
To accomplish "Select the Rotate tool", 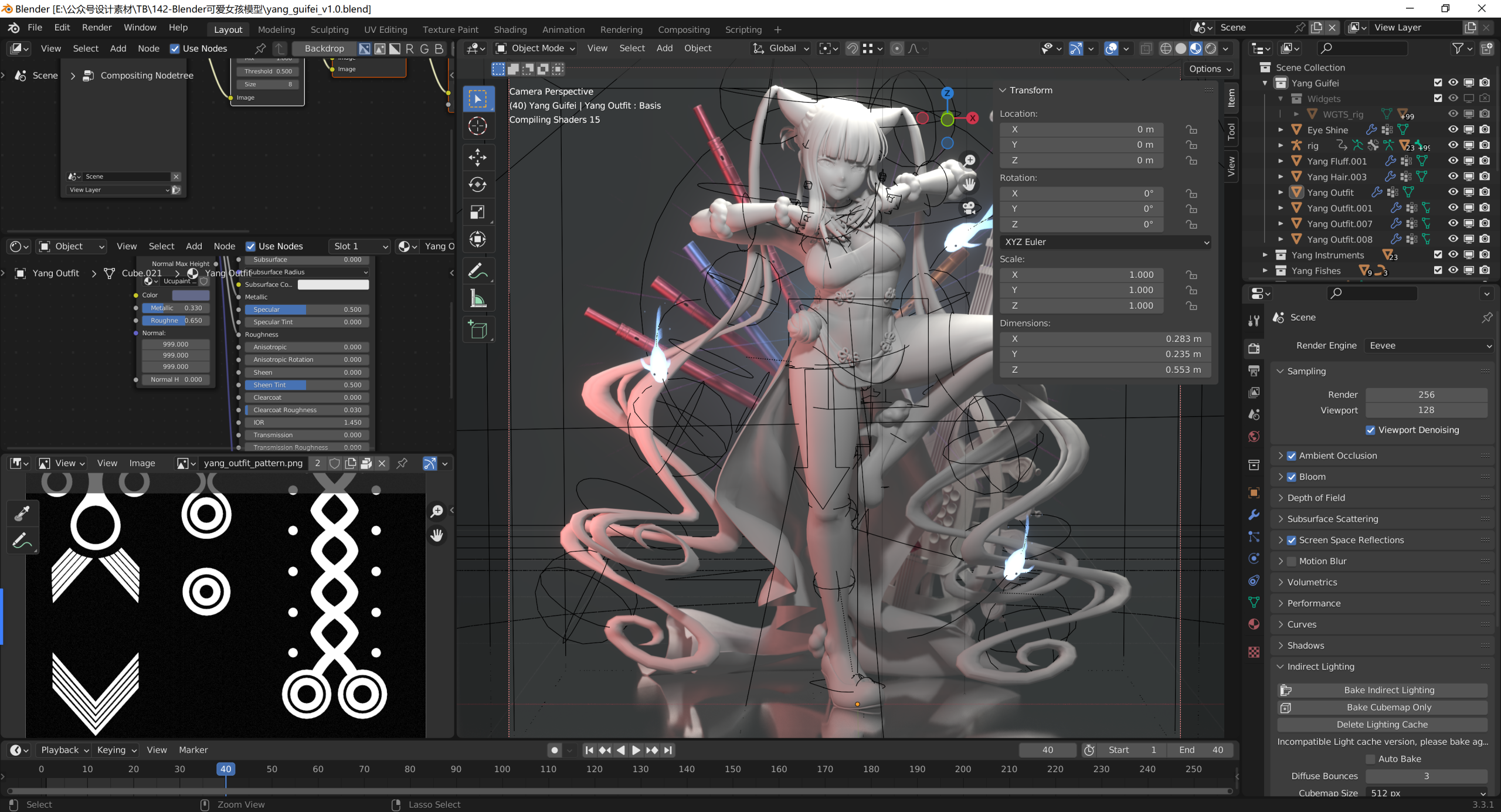I will point(478,185).
